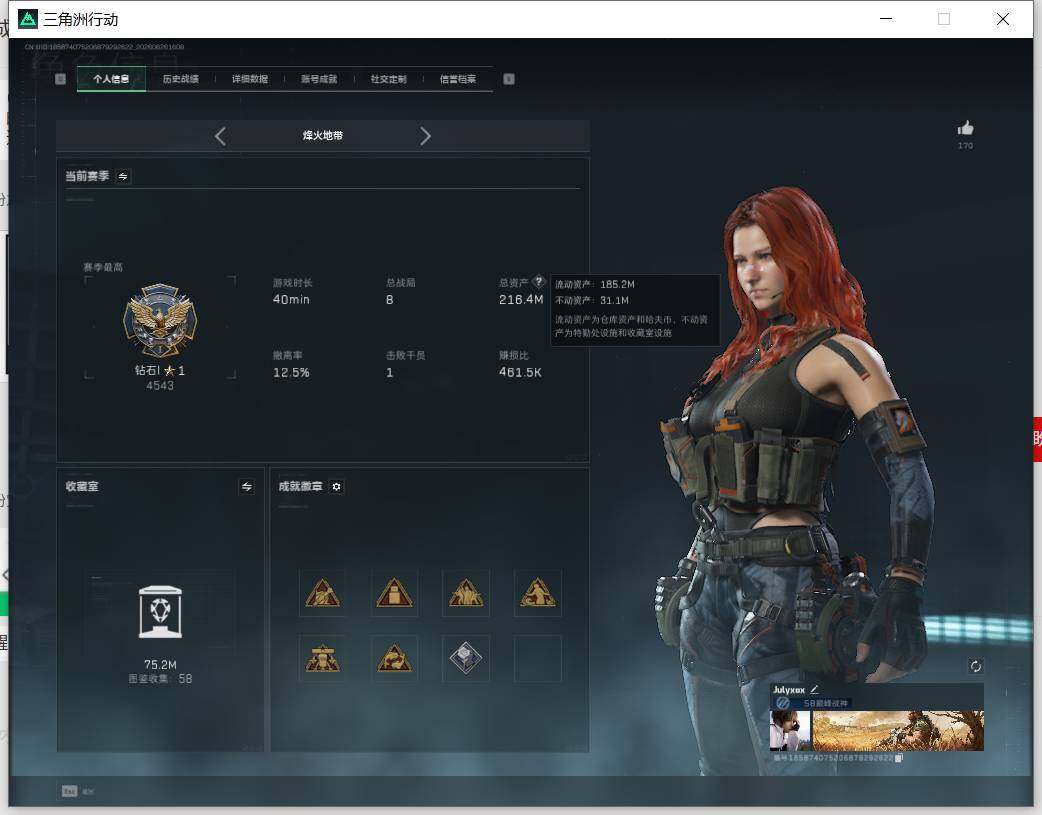Screen dimensions: 1042x815
Task: Select the silver diamond-shaped badge
Action: pos(466,658)
